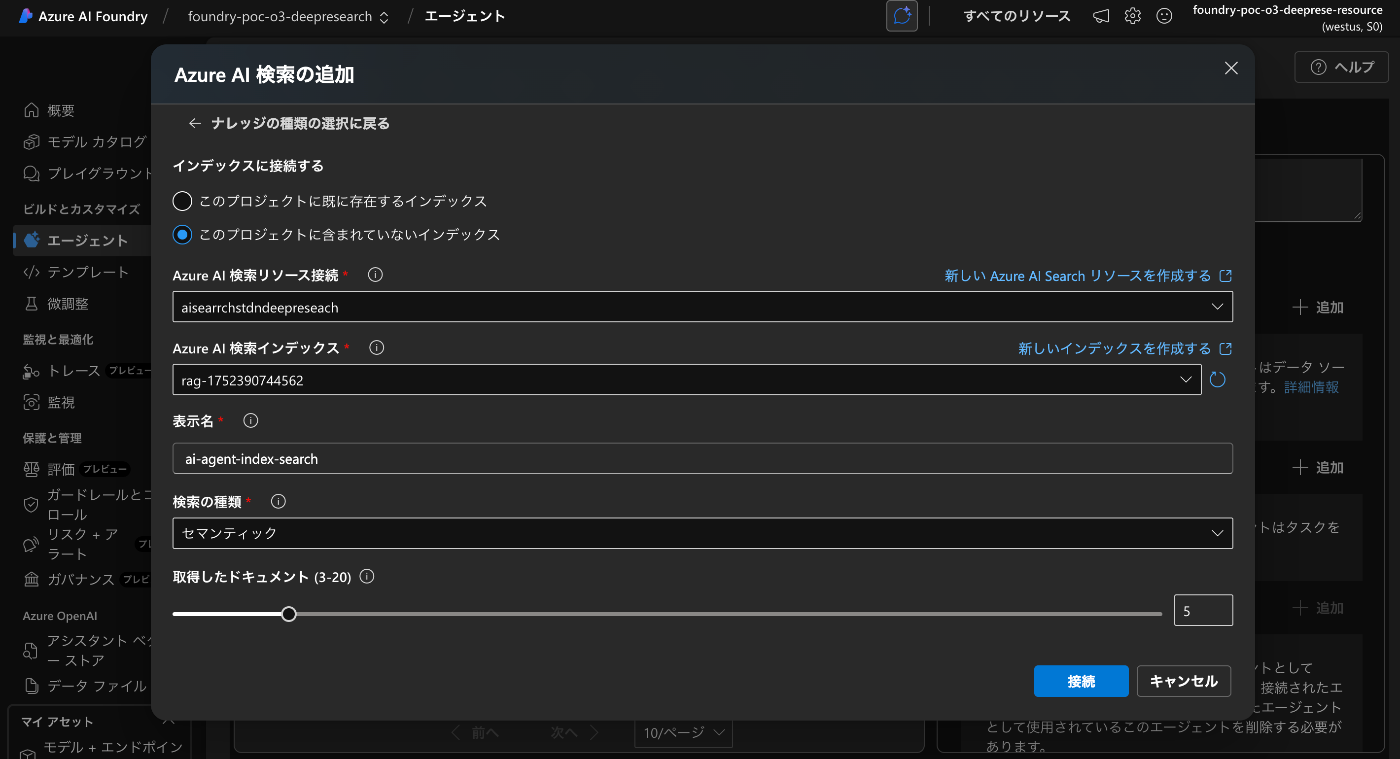
Task: Click 次へ next page button
Action: click(577, 733)
